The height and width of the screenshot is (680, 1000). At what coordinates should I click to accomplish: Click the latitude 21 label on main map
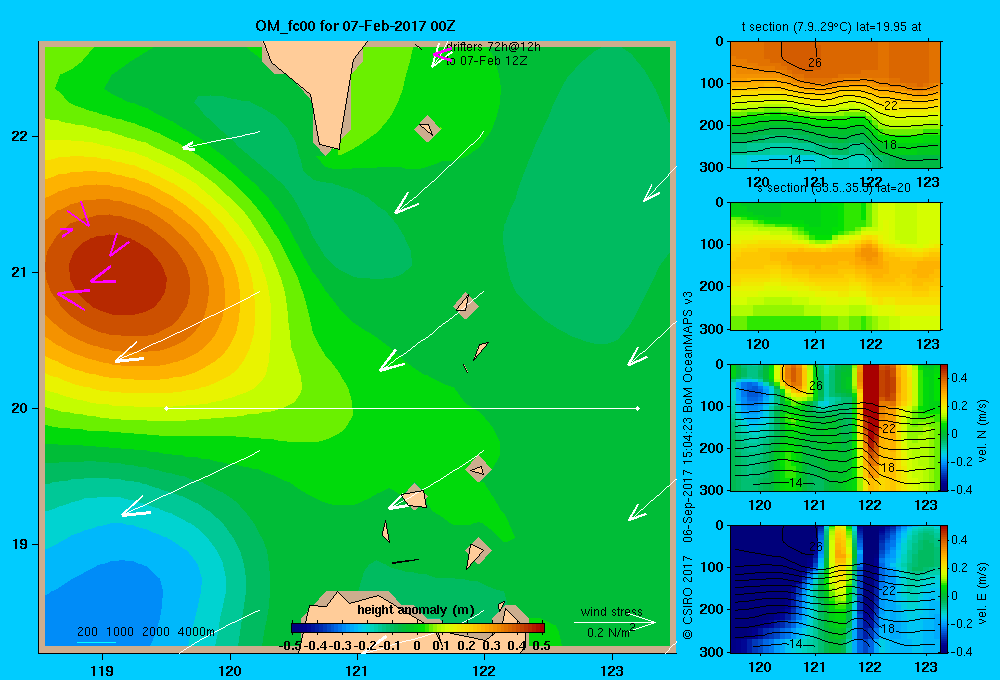19,272
